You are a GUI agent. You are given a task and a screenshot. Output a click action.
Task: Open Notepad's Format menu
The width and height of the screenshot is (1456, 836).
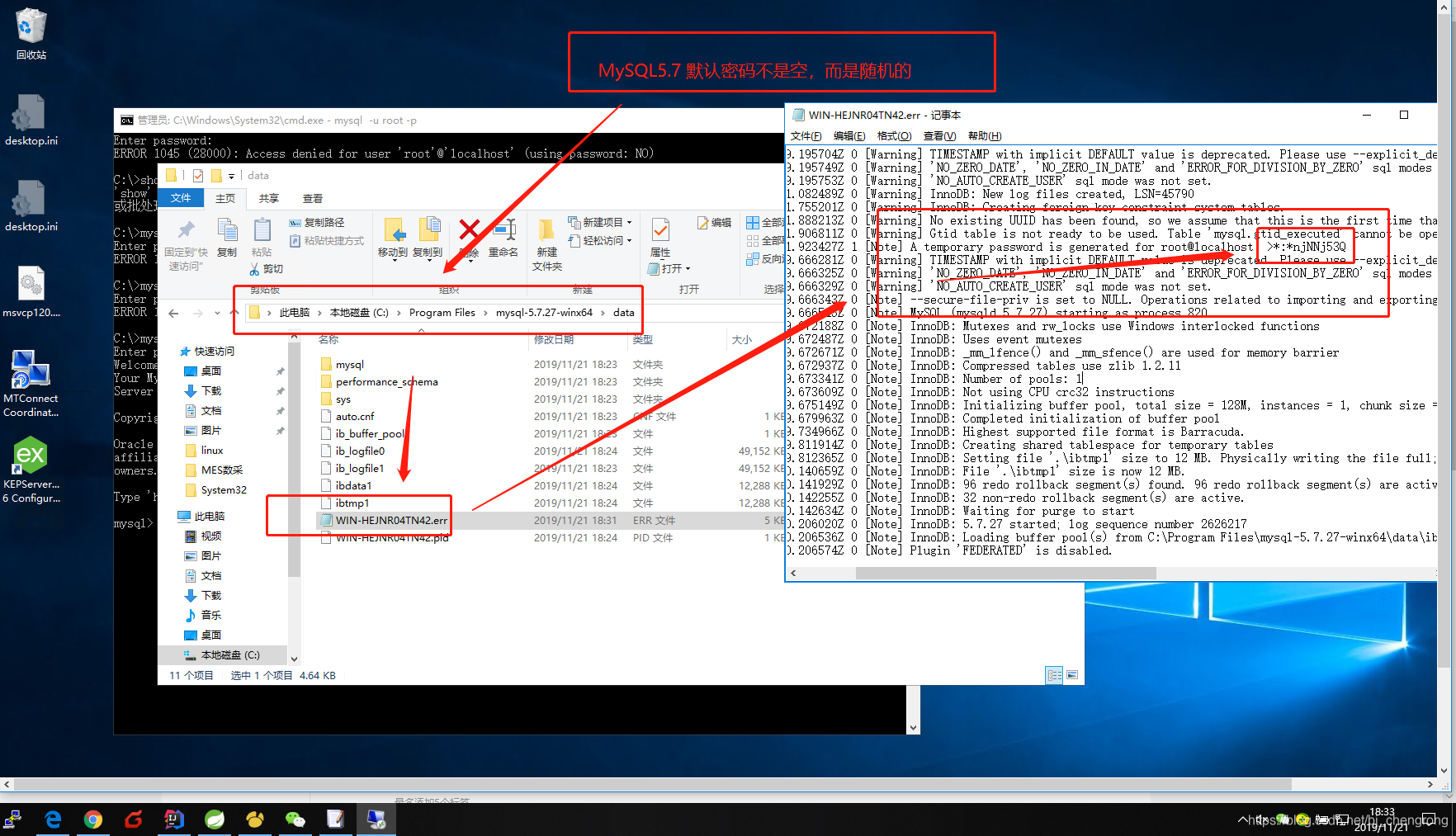894,136
